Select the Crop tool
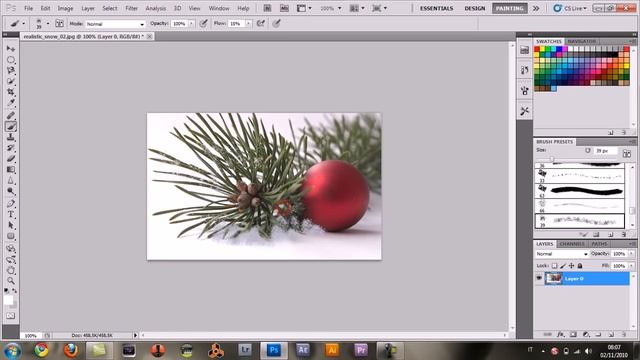Image resolution: width=640 pixels, height=360 pixels. coord(11,92)
